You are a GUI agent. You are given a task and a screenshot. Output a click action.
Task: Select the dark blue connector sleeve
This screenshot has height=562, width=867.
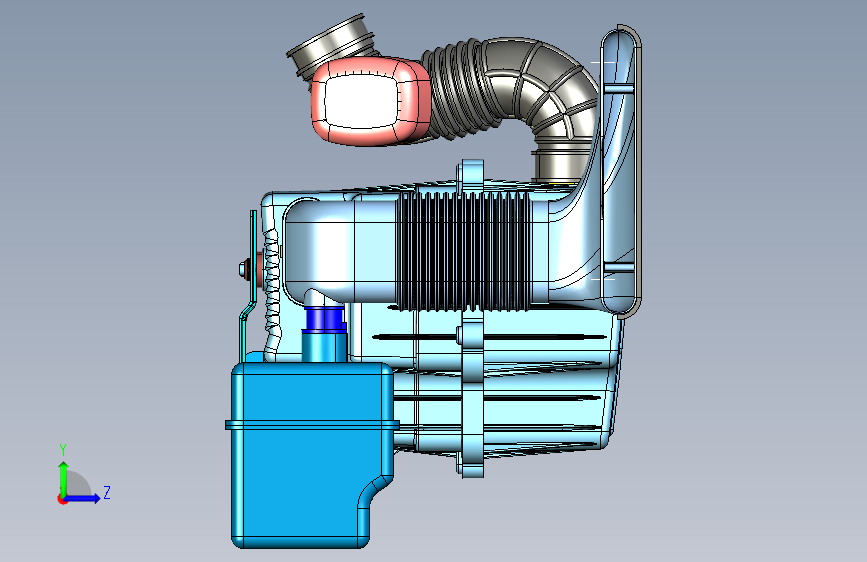point(325,319)
